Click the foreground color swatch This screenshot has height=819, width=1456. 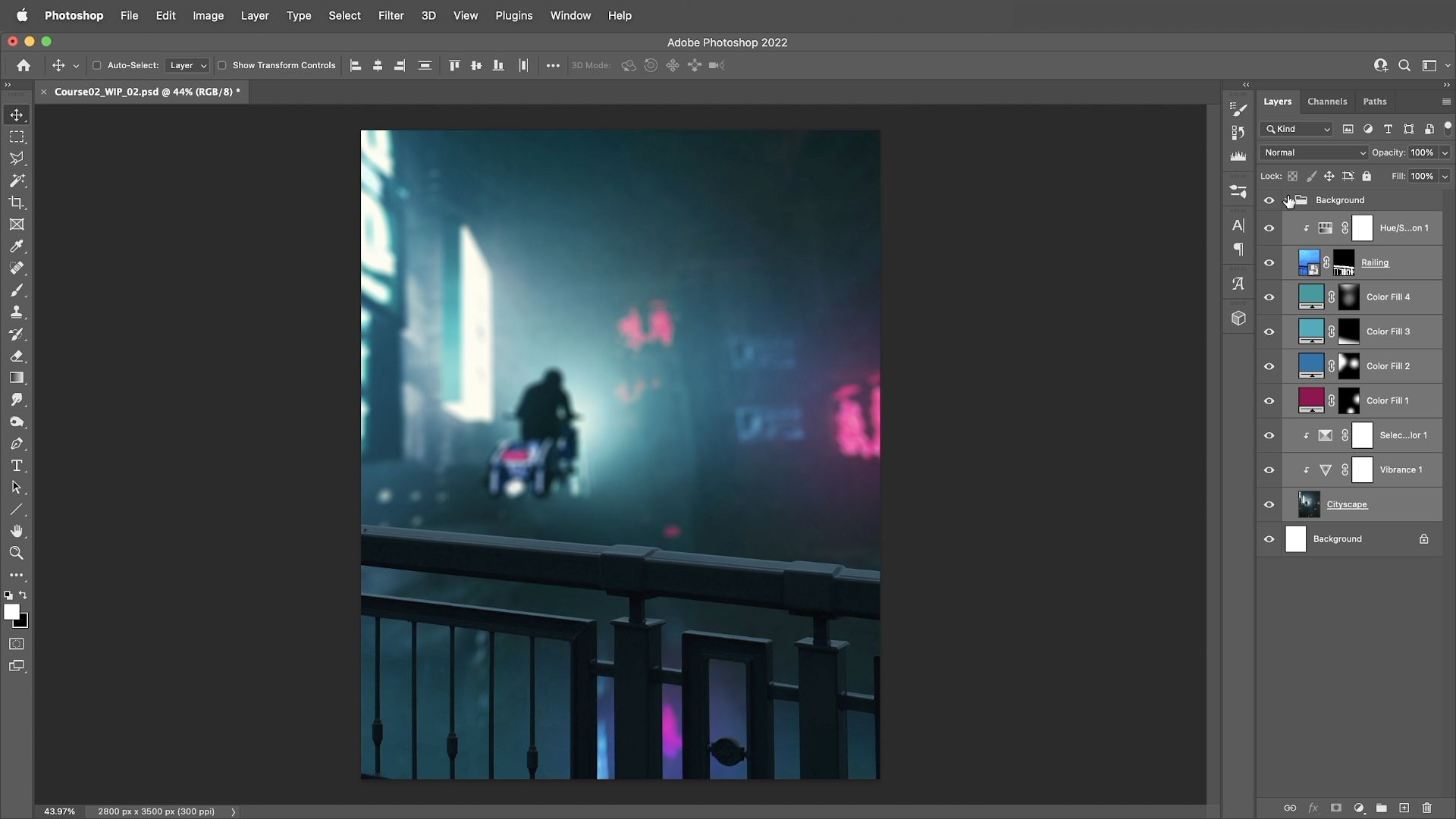[x=11, y=612]
